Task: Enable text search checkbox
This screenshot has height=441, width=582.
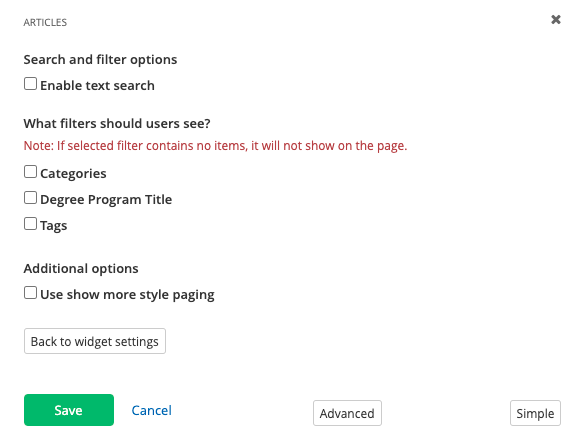Action: 30,84
